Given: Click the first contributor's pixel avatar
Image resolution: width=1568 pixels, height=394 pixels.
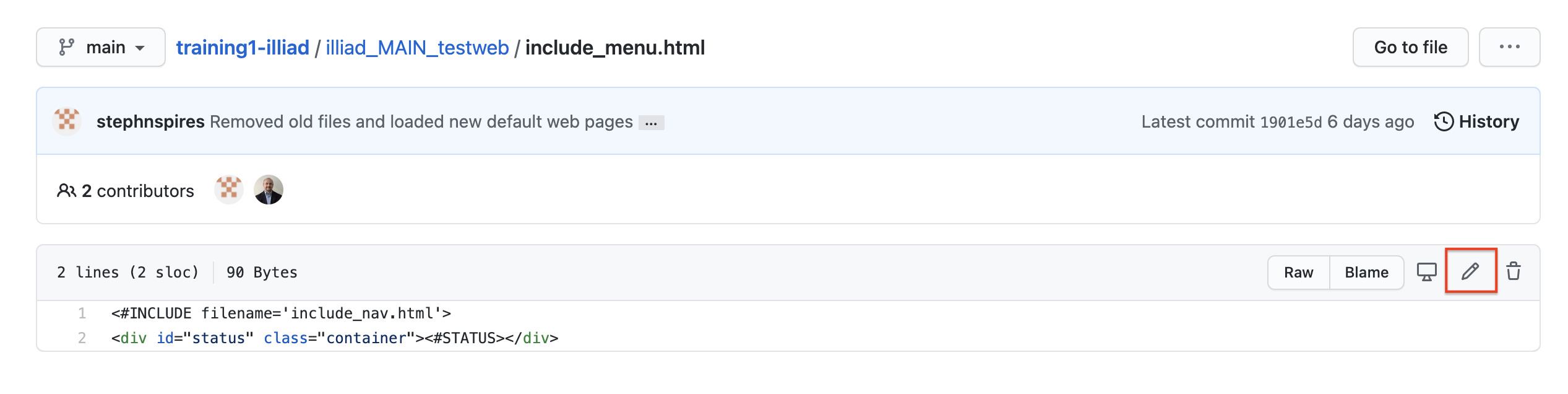Looking at the screenshot, I should tap(229, 190).
